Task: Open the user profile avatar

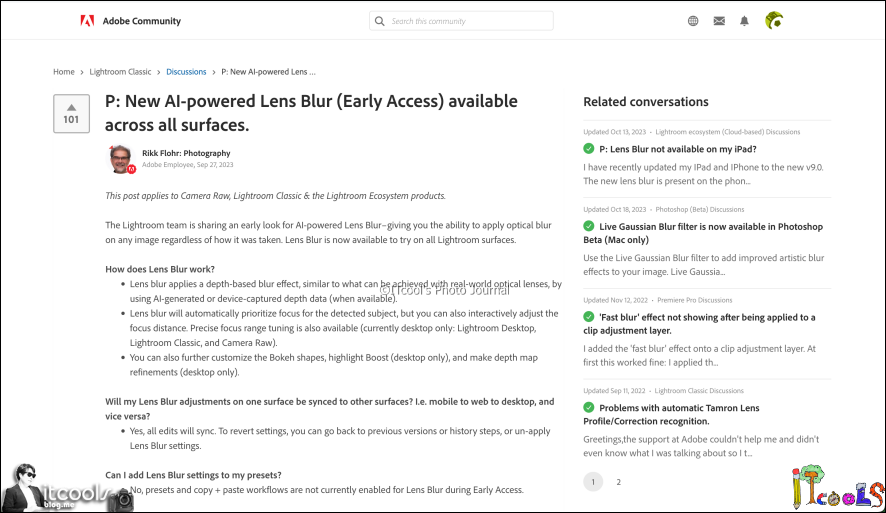Action: [774, 20]
